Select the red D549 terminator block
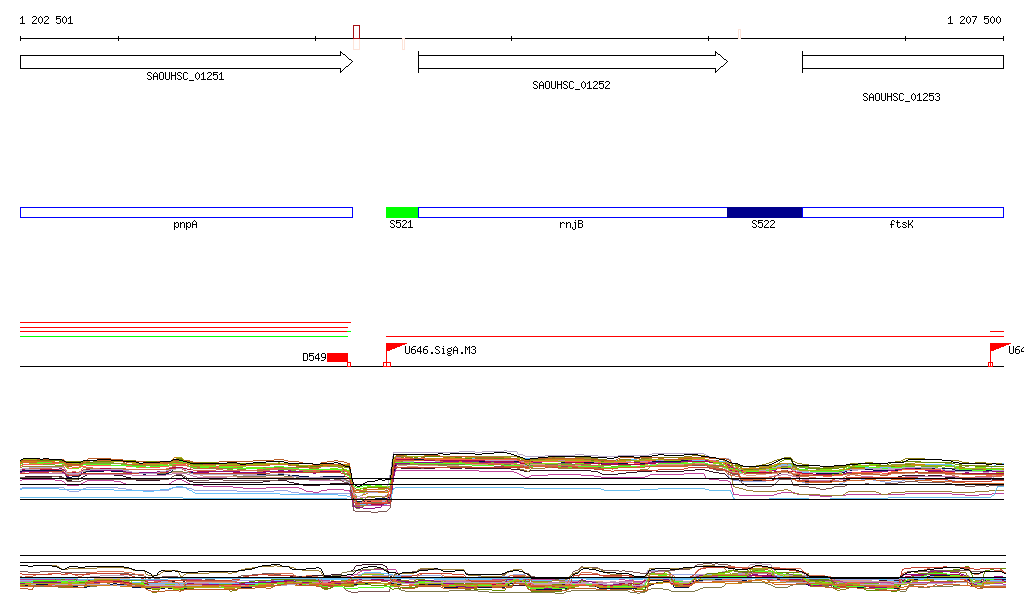Viewport: 1024px width, 611px height. pyautogui.click(x=337, y=358)
